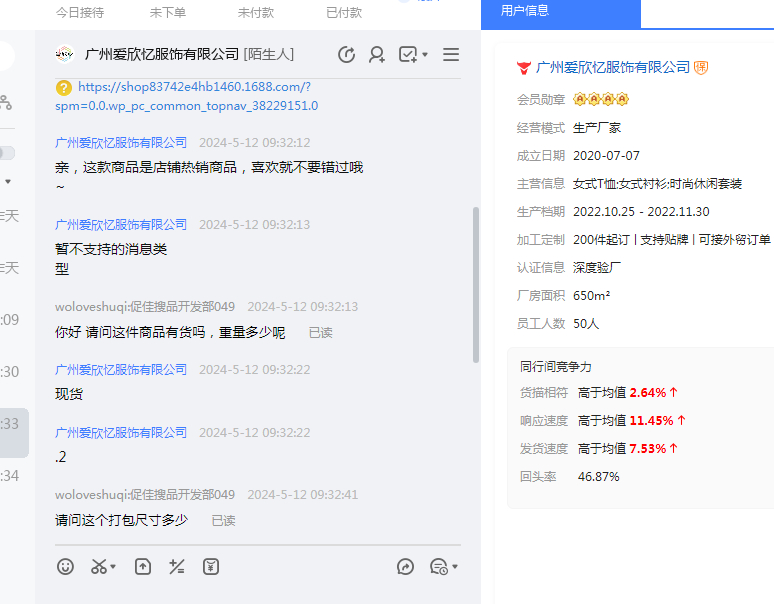Screen dimensions: 774x604
Task: Open the hamburger menu in chat header
Action: point(451,55)
